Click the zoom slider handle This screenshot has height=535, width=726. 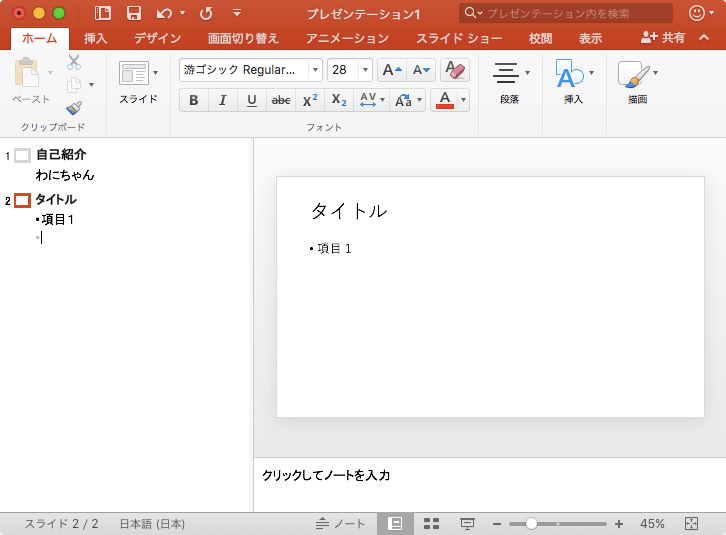coord(531,524)
